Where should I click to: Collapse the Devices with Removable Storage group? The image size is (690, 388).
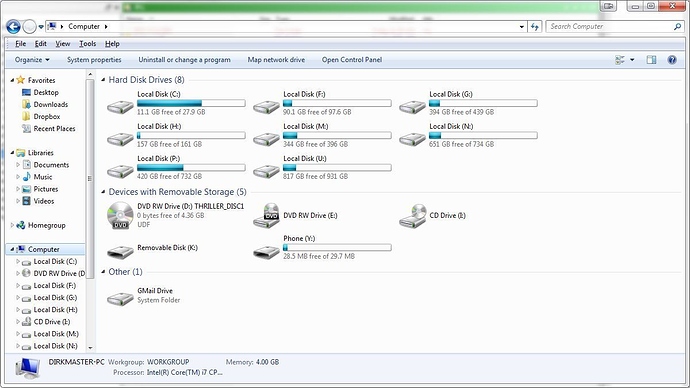point(103,192)
